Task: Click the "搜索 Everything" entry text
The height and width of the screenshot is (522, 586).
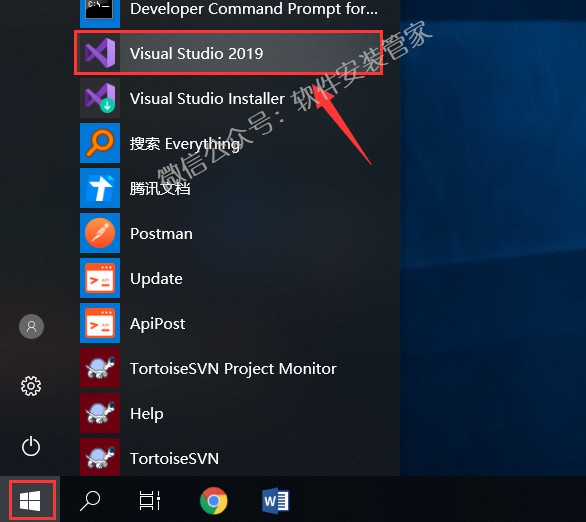Action: pyautogui.click(x=185, y=144)
